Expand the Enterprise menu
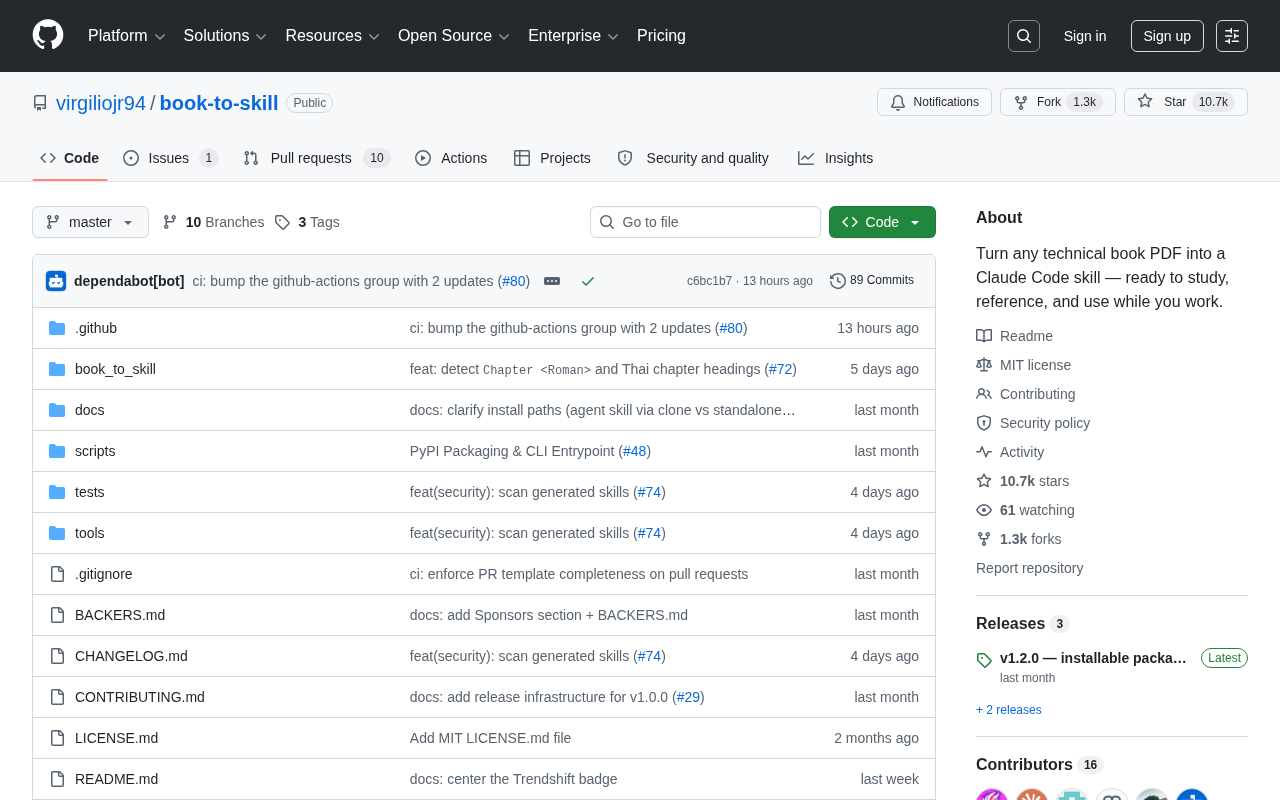The width and height of the screenshot is (1280, 800). 574,36
